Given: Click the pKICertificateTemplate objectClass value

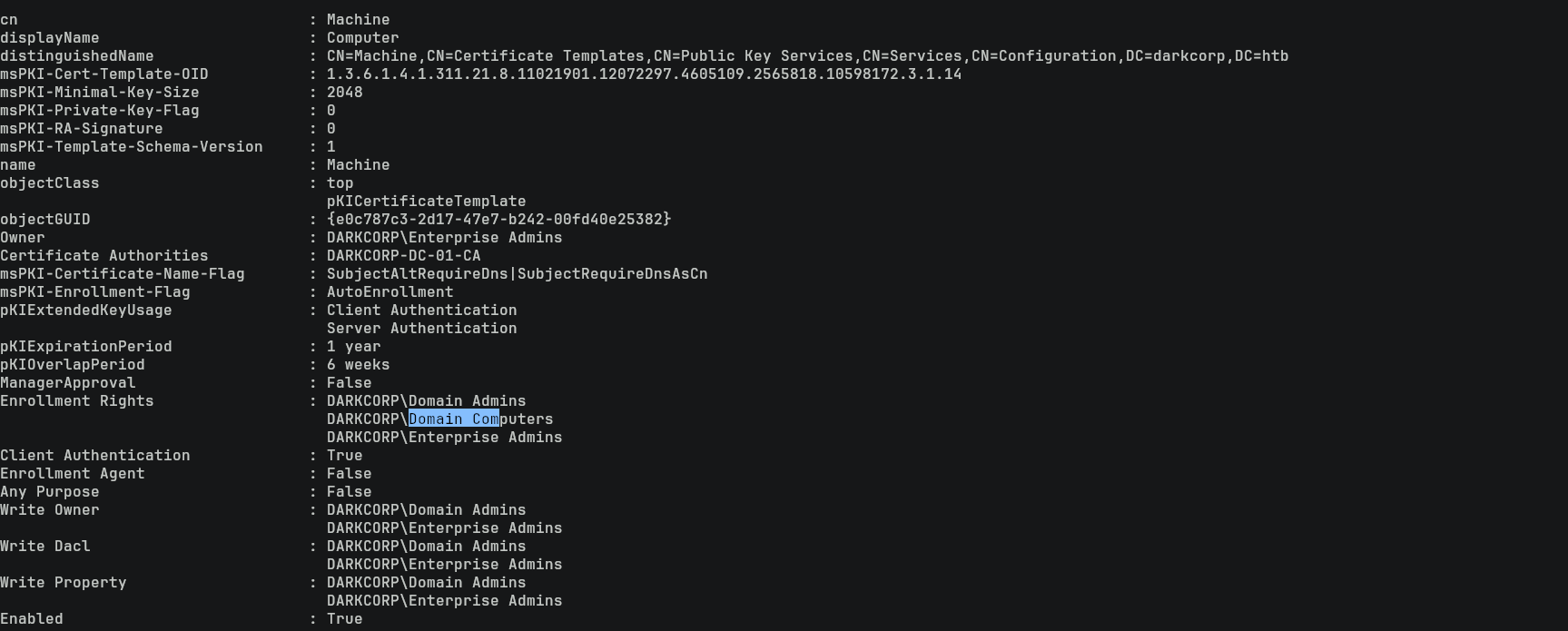Looking at the screenshot, I should coord(426,201).
